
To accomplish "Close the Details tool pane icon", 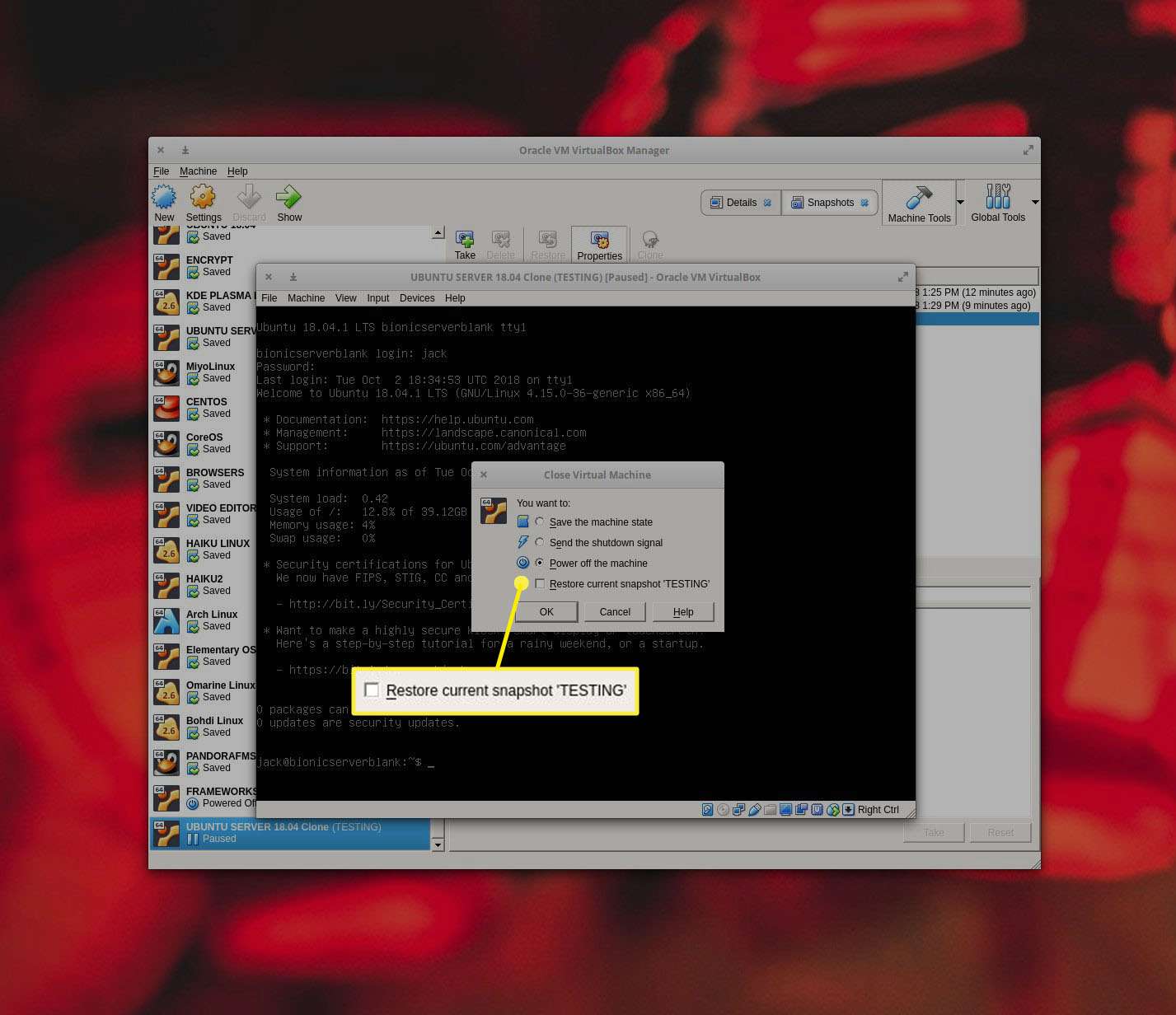I will click(x=767, y=203).
